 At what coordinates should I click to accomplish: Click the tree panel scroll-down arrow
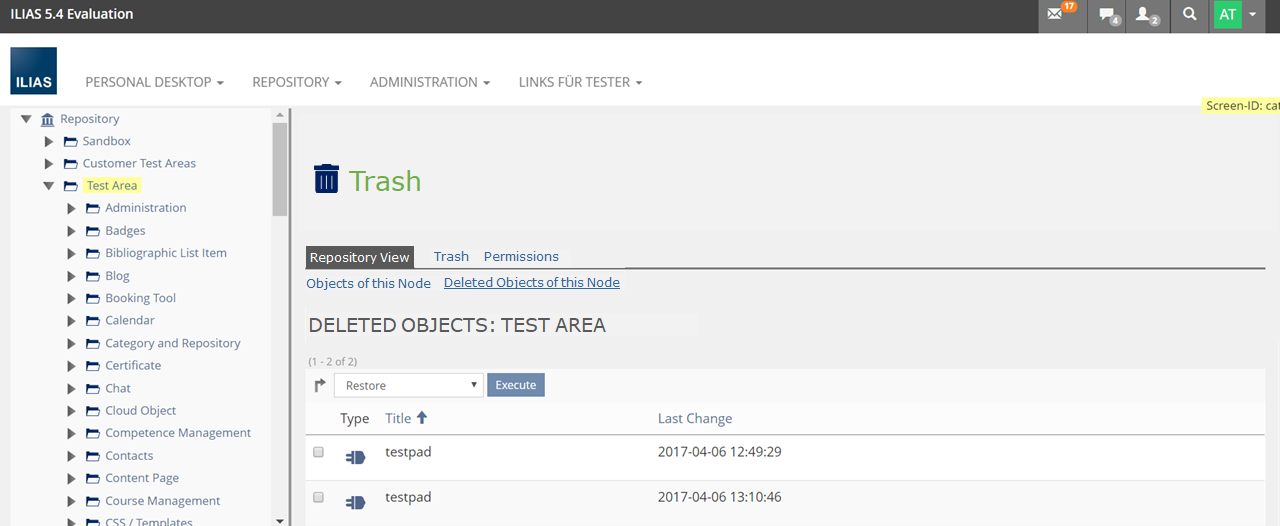click(279, 520)
